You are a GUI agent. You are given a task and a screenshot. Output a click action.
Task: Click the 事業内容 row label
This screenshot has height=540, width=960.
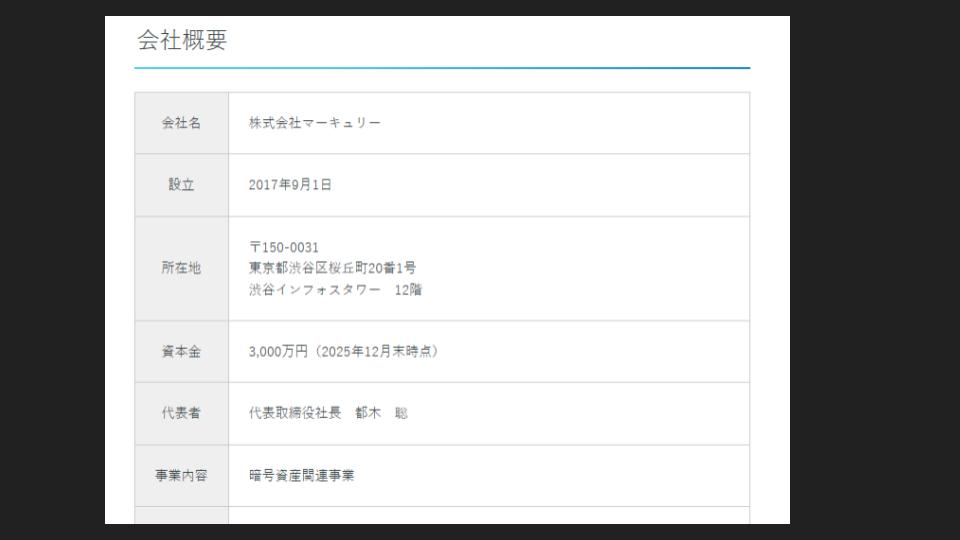[x=181, y=476]
